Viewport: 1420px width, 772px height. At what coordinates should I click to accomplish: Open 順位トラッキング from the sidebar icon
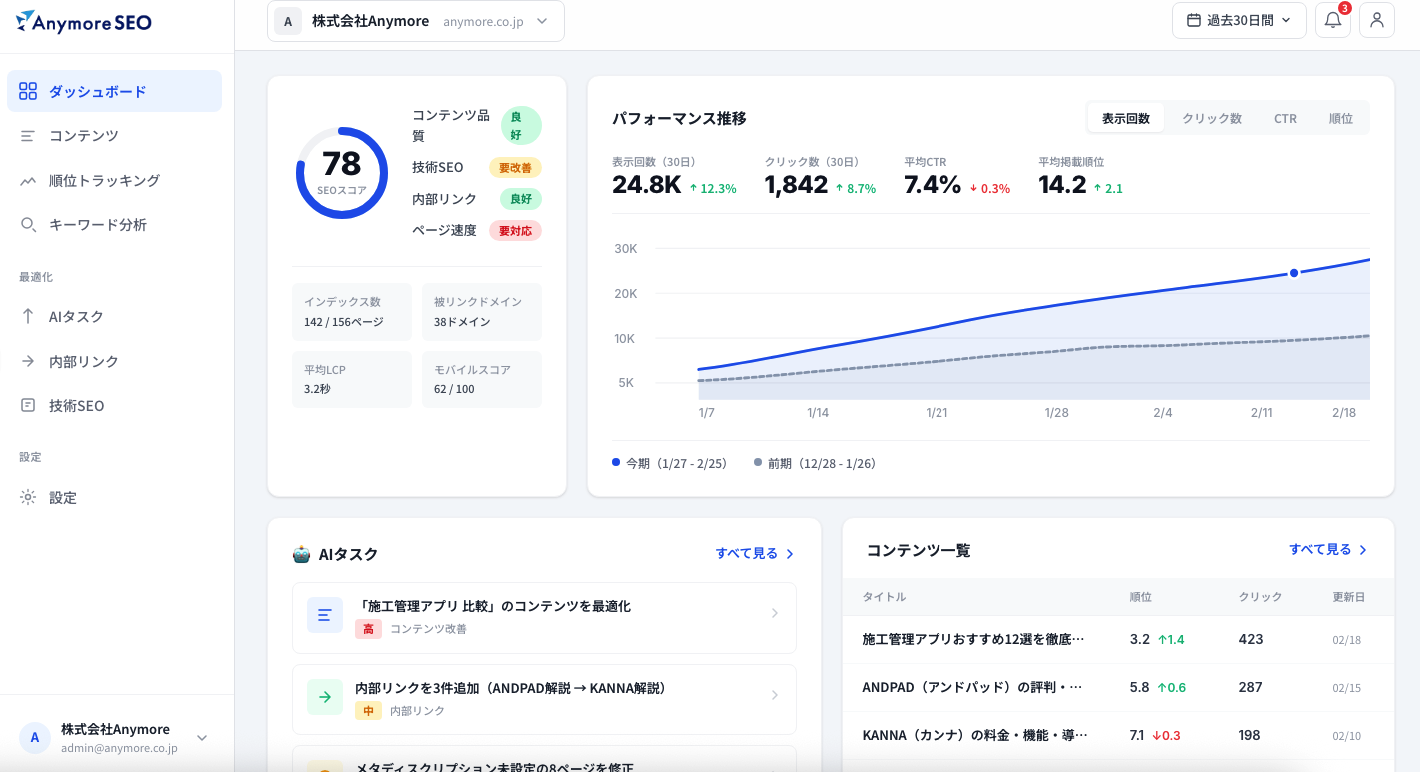(x=28, y=180)
